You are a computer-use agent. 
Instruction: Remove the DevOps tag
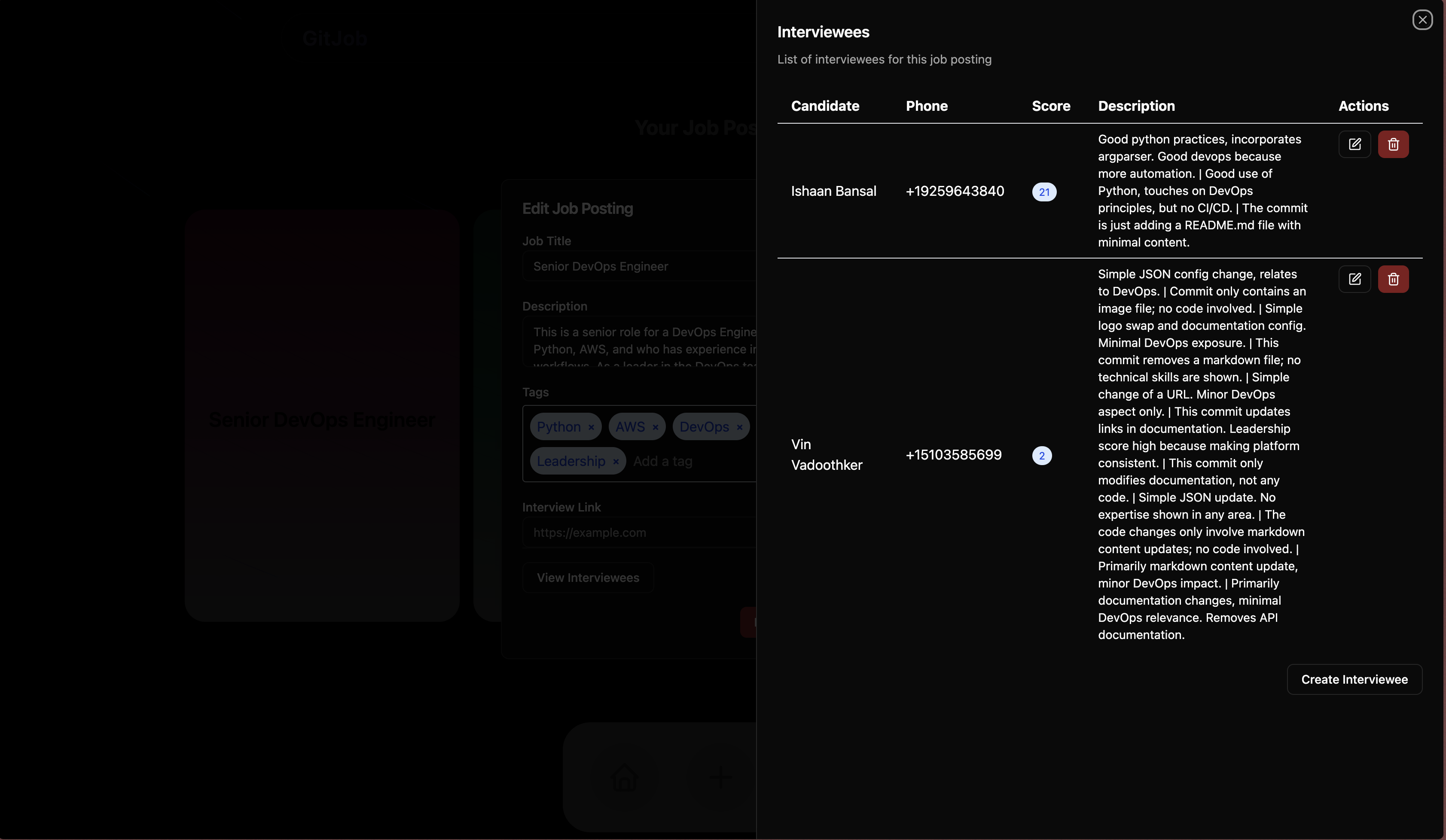point(740,427)
